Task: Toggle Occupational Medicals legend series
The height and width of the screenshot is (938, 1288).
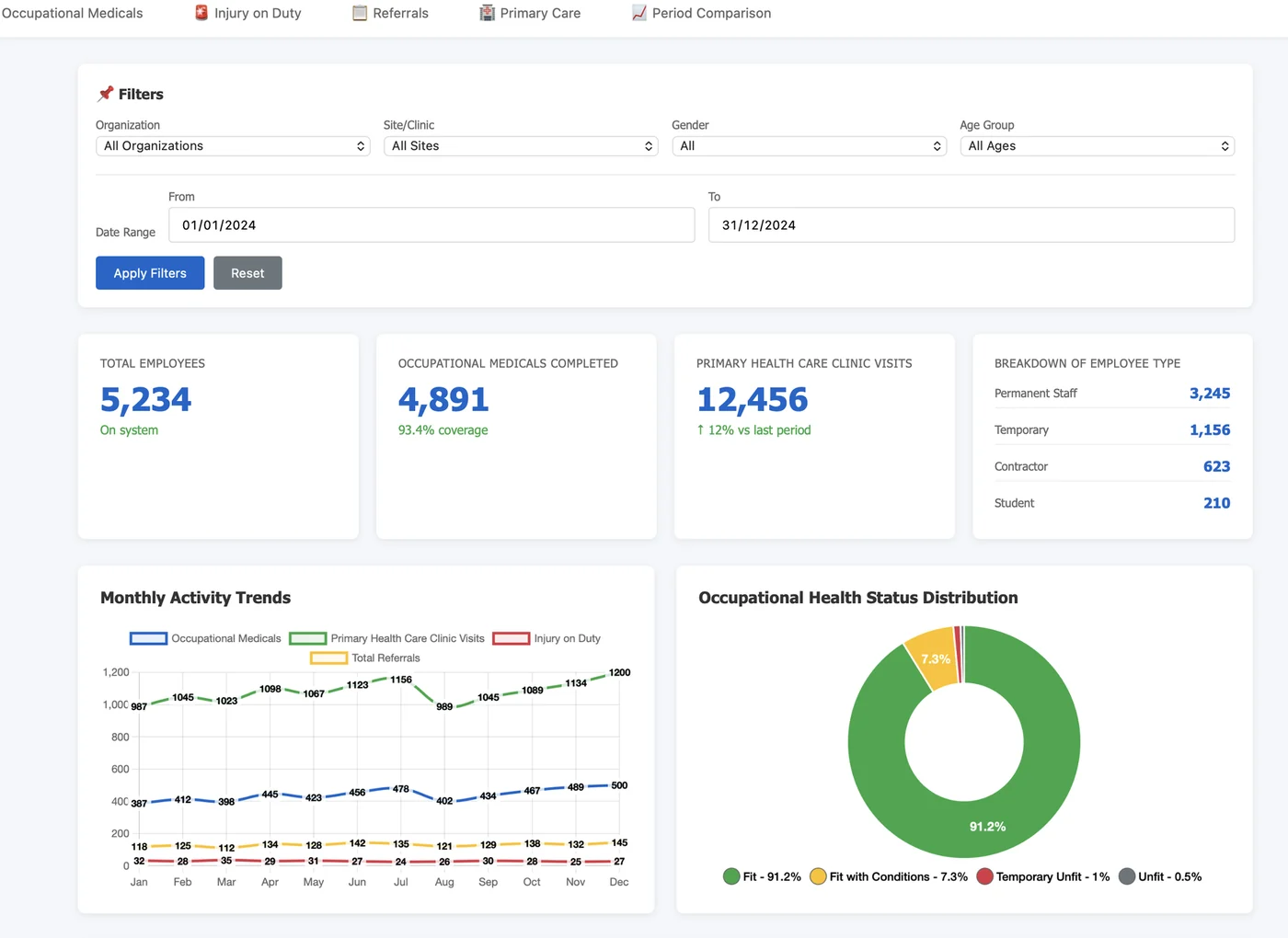Action: [205, 638]
